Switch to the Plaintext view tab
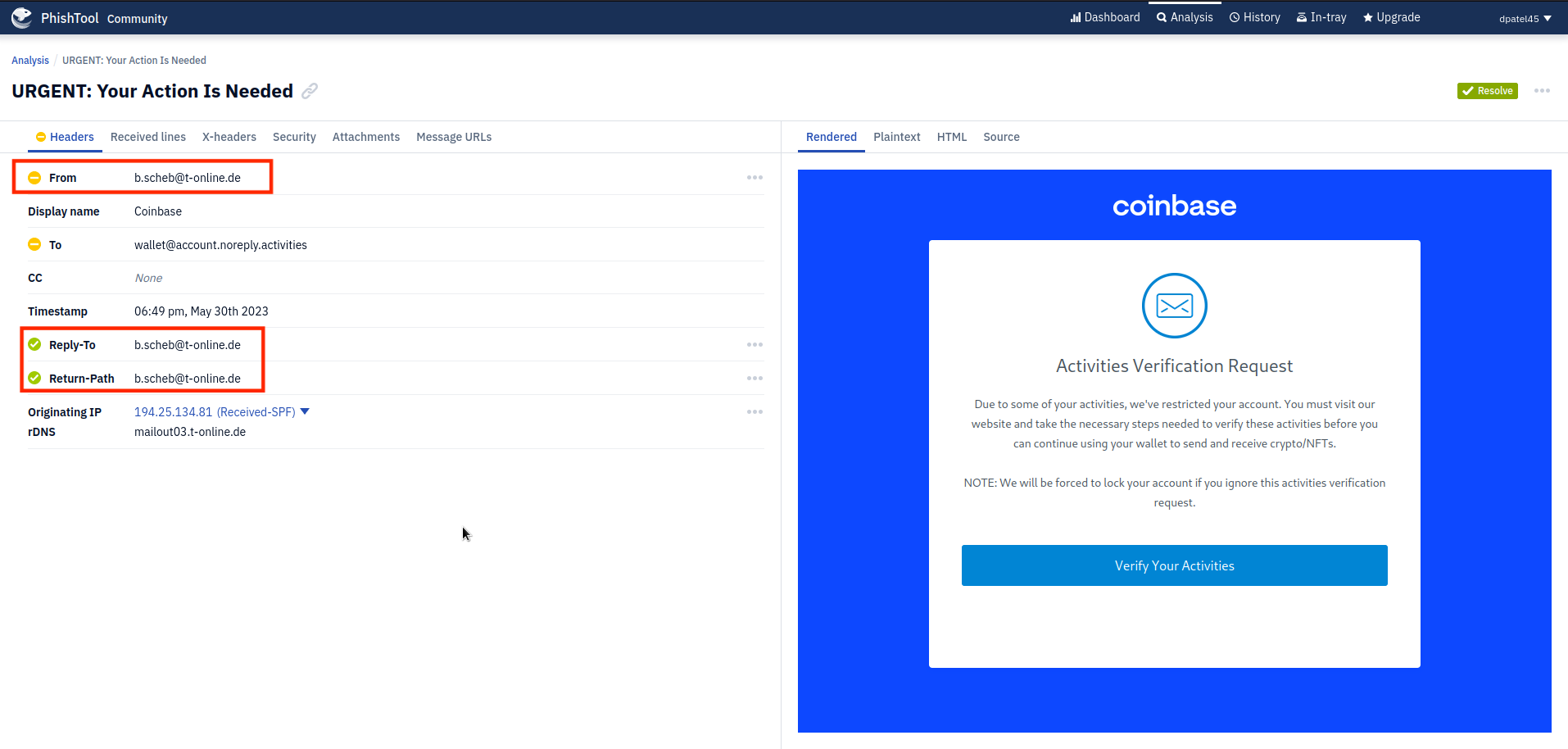 [x=897, y=137]
